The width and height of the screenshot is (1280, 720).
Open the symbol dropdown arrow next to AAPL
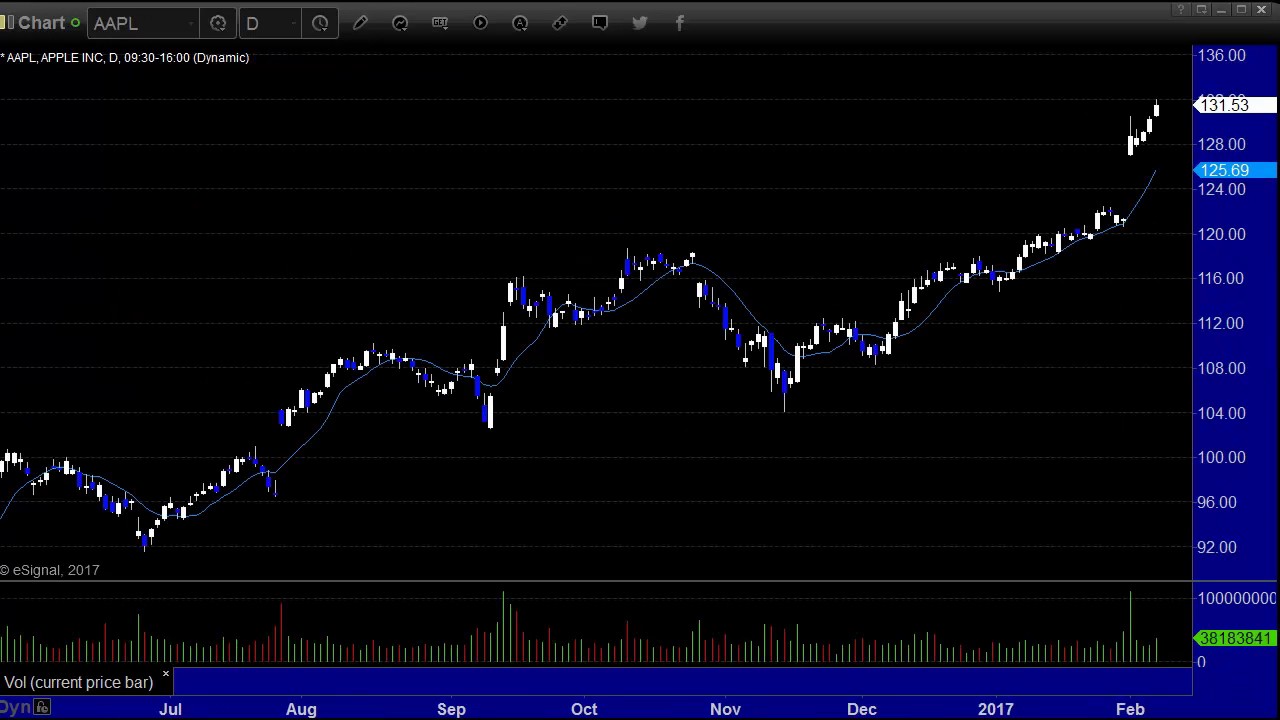coord(191,23)
